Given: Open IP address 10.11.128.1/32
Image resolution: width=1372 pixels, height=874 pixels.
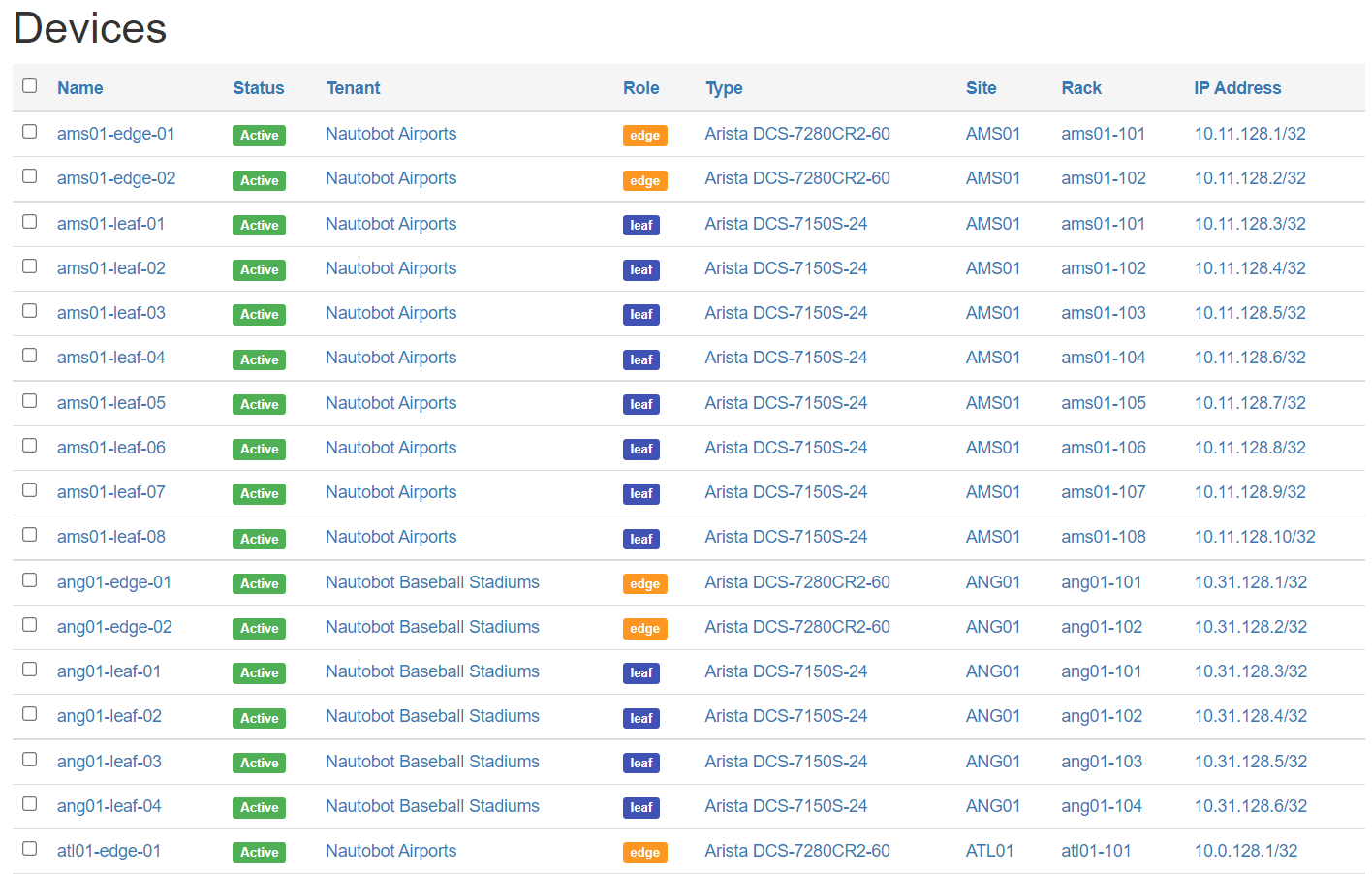Looking at the screenshot, I should tap(1250, 133).
